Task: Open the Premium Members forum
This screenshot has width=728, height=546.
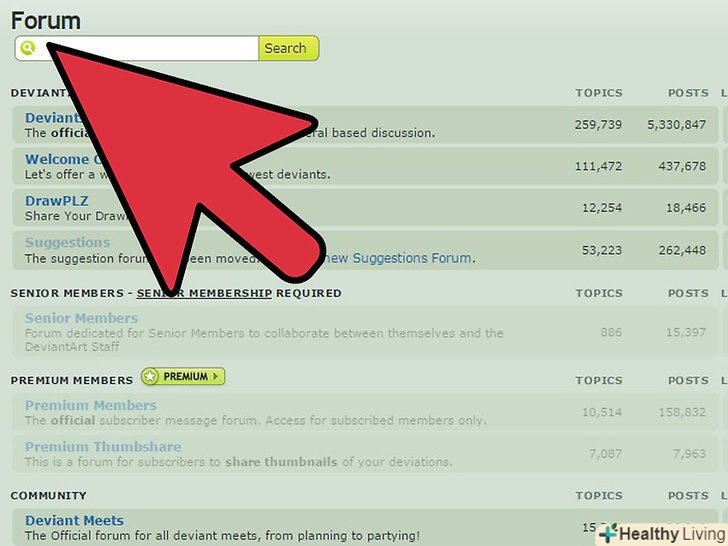Action: tap(91, 405)
